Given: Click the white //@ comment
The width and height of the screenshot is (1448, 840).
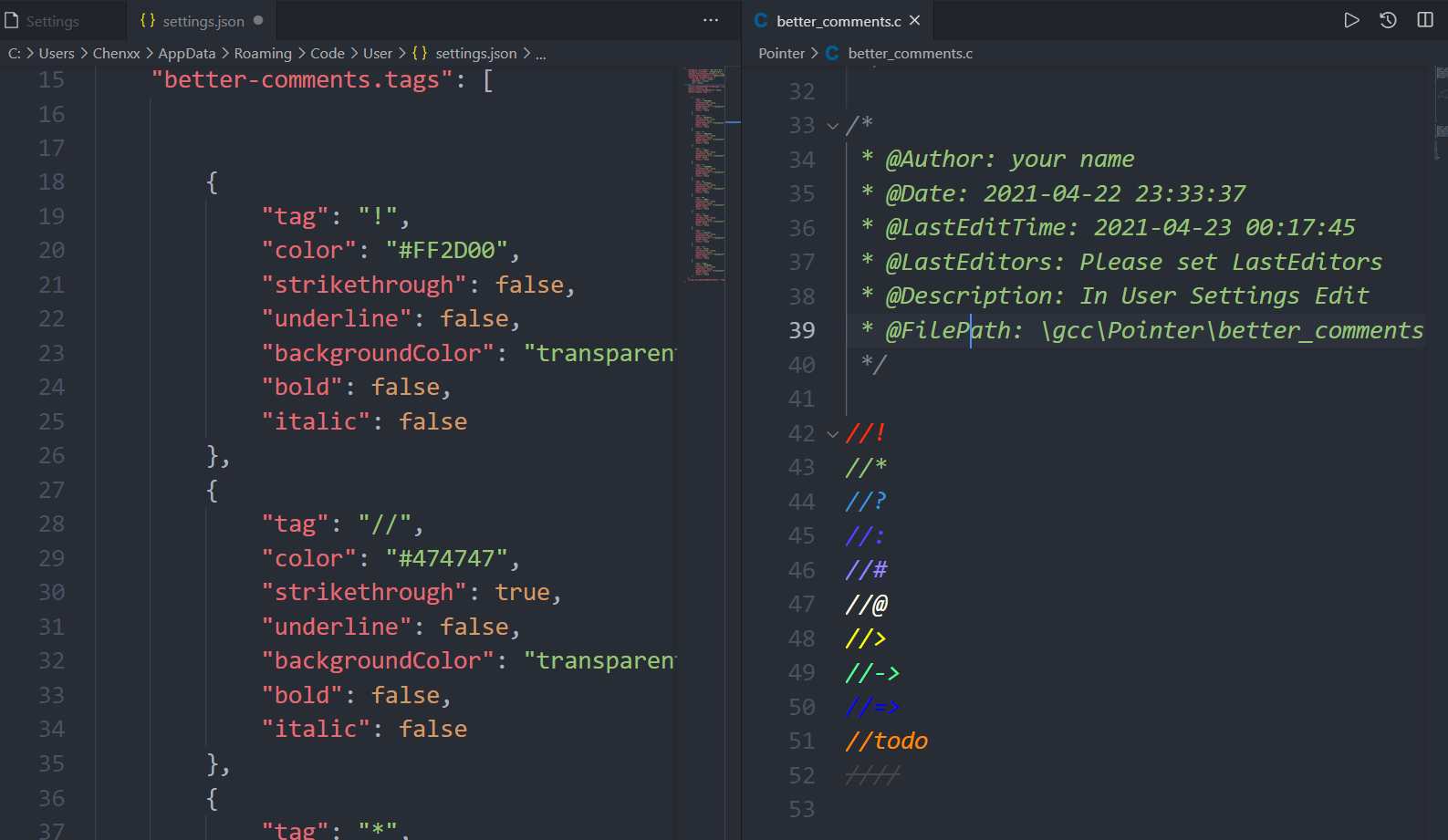Looking at the screenshot, I should pos(866,604).
